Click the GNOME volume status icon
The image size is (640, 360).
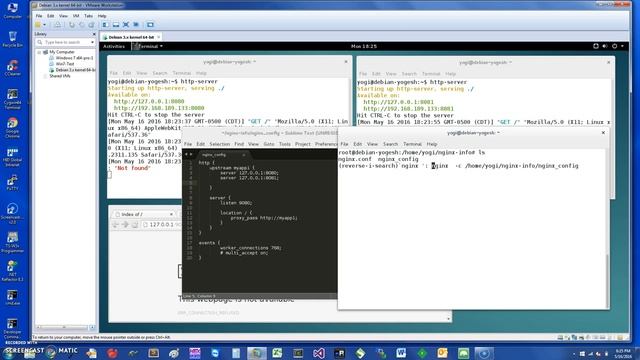[x=605, y=46]
